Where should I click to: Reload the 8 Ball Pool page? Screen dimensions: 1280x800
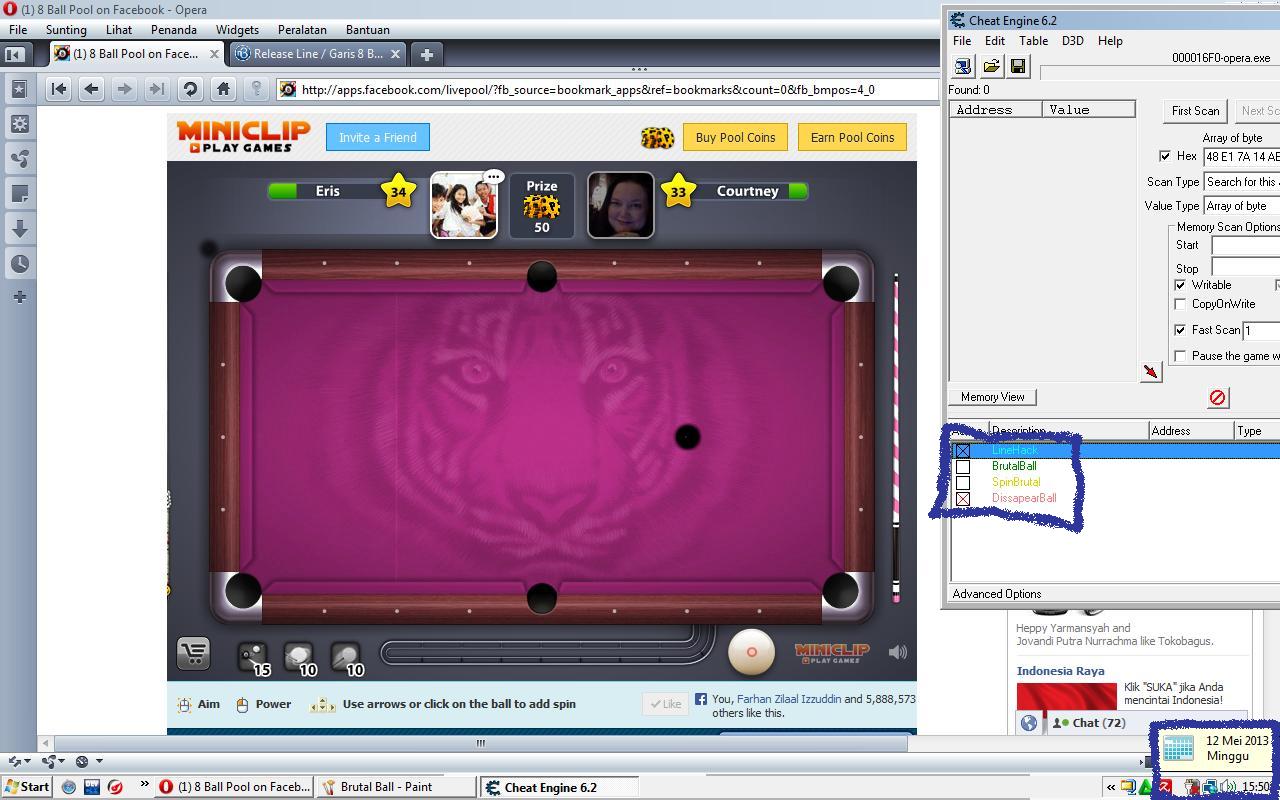point(190,89)
